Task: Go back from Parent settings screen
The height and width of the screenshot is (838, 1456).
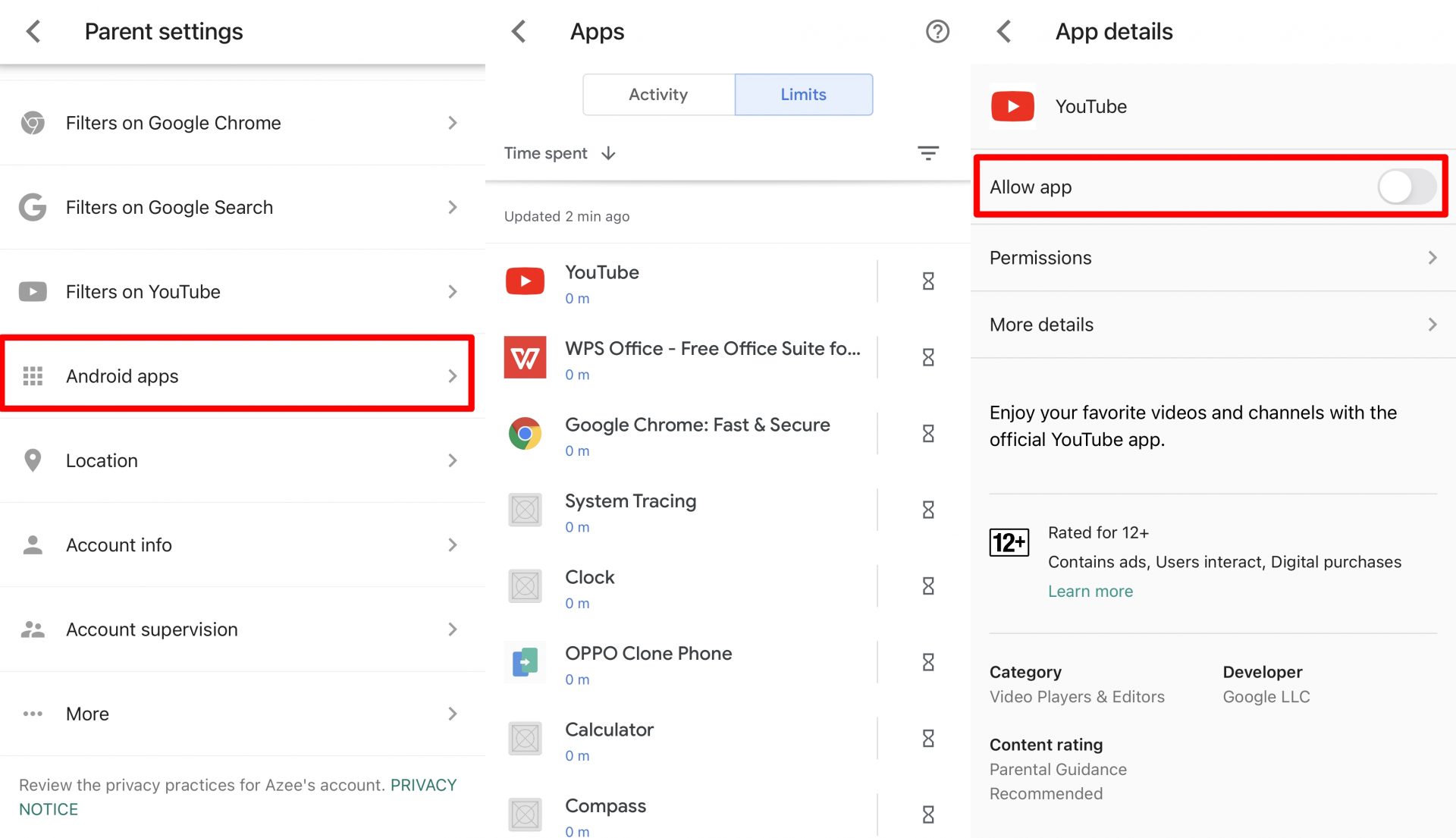Action: tap(33, 31)
